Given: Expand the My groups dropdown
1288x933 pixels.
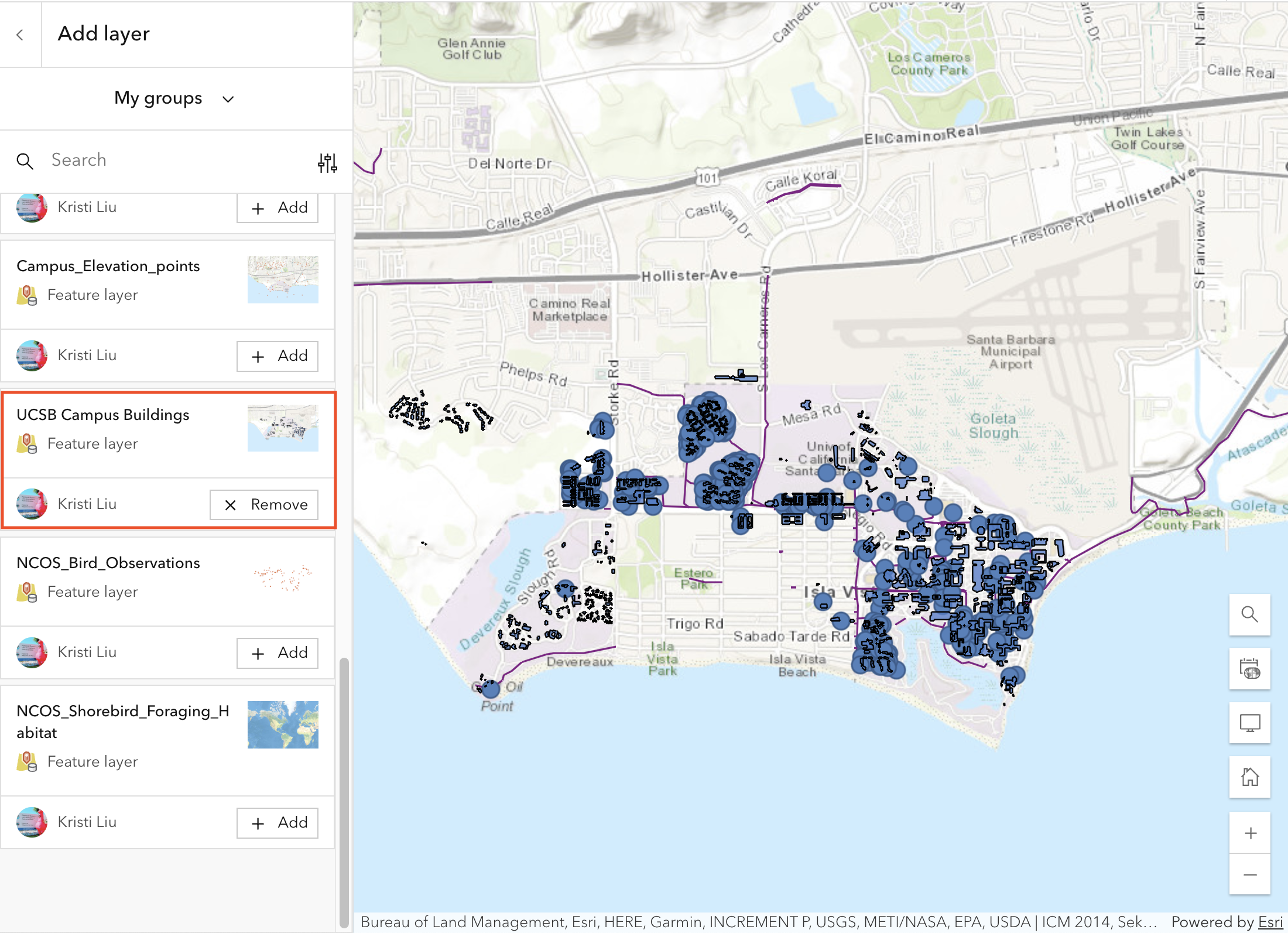Looking at the screenshot, I should pyautogui.click(x=174, y=98).
